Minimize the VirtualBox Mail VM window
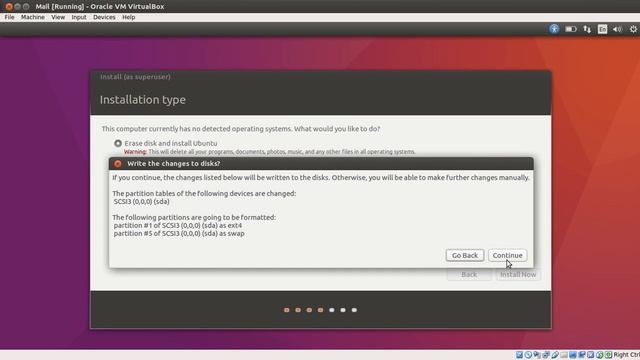The height and width of the screenshot is (360, 640). tap(18, 7)
